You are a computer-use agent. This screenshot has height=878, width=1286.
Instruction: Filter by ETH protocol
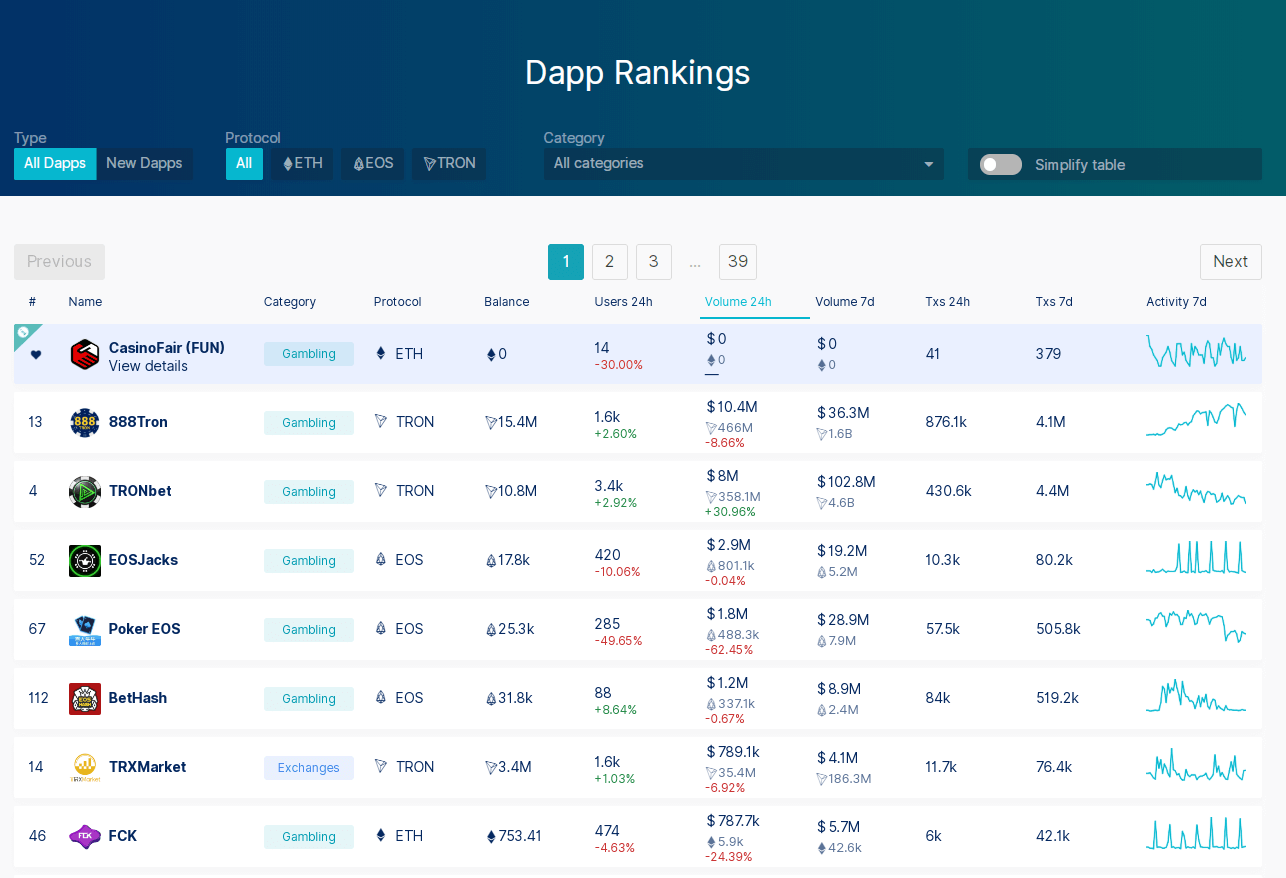click(x=303, y=164)
